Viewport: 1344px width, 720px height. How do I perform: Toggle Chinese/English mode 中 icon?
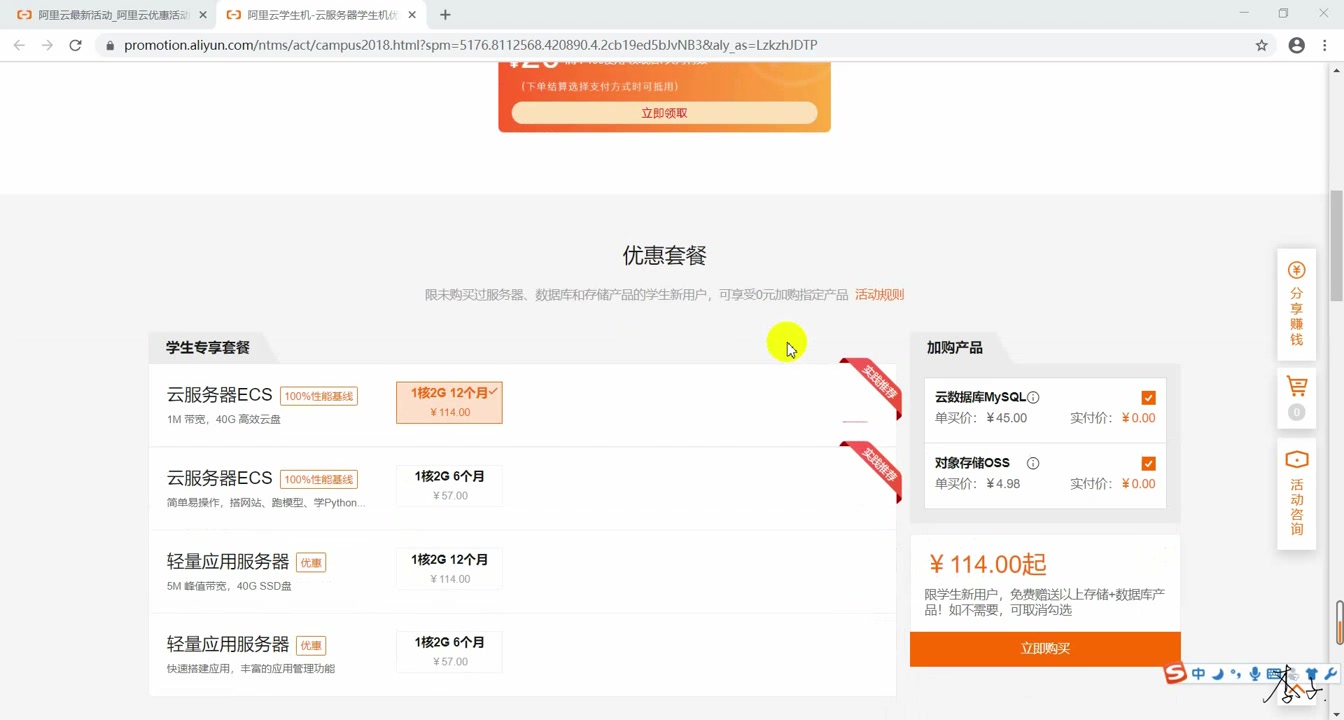(x=1198, y=674)
